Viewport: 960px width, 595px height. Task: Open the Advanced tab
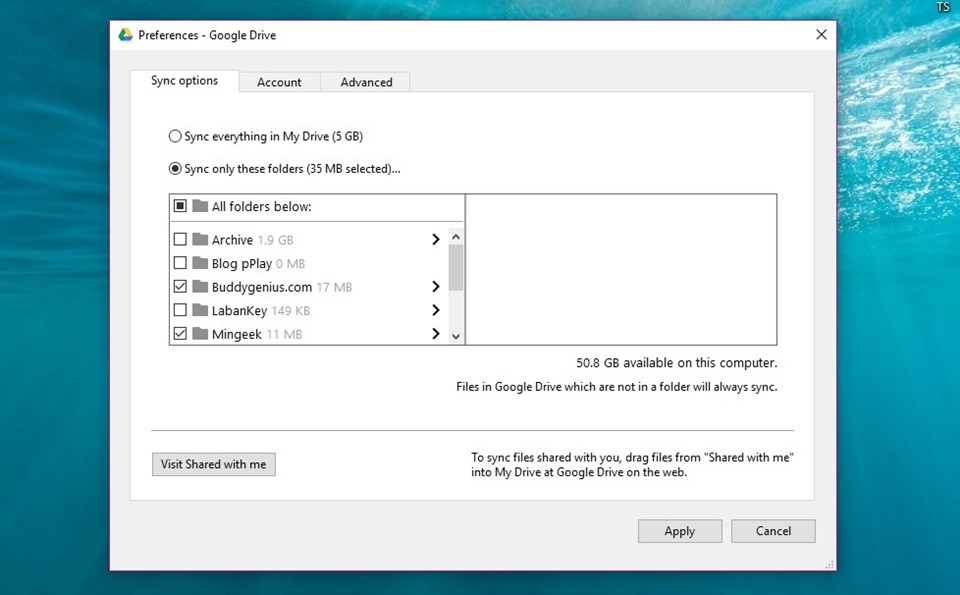pyautogui.click(x=366, y=82)
